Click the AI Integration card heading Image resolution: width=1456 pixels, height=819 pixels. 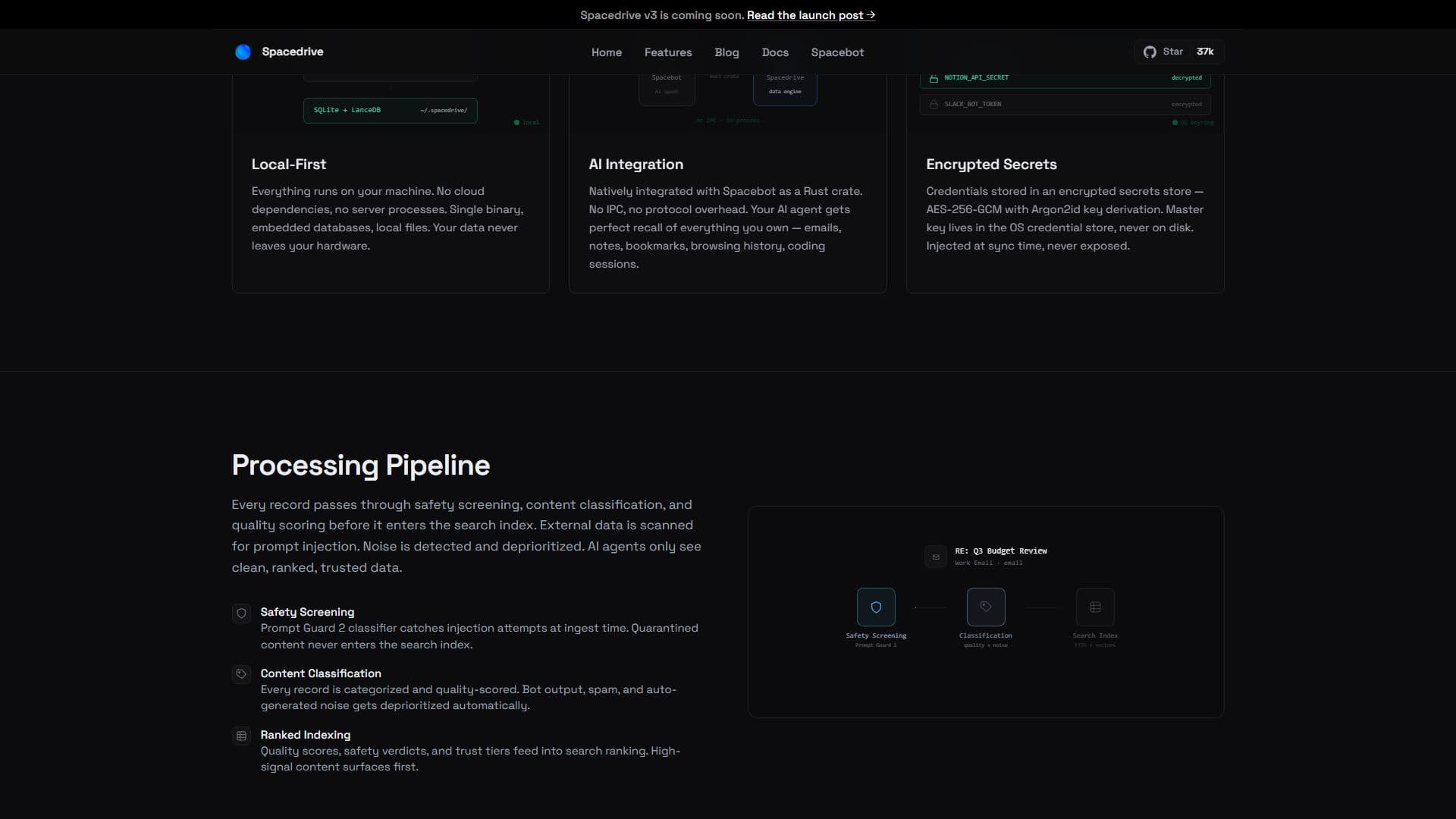pyautogui.click(x=636, y=165)
